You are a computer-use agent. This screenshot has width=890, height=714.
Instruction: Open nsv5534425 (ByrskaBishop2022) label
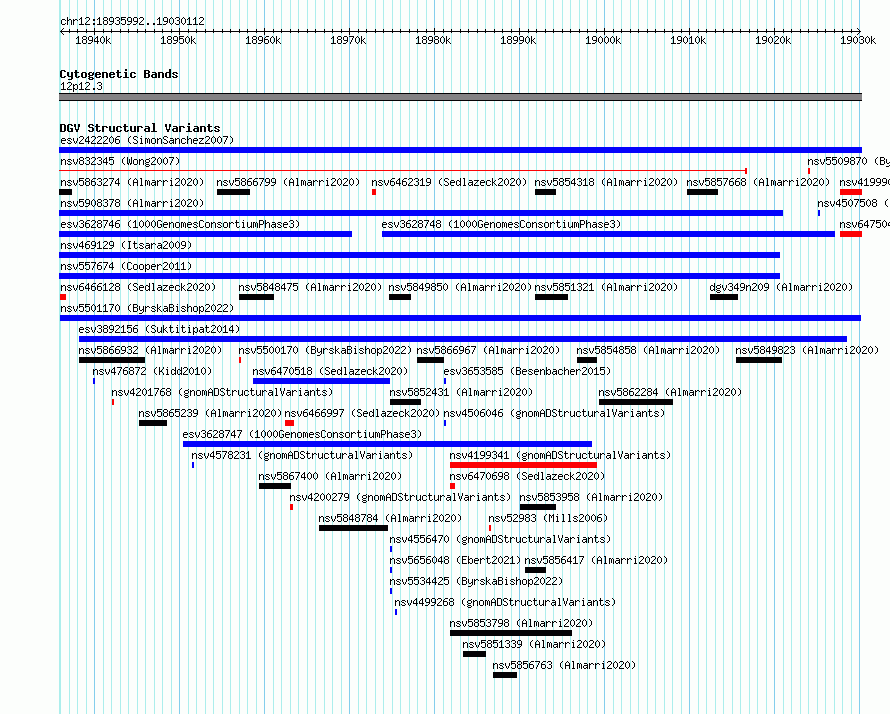476,581
